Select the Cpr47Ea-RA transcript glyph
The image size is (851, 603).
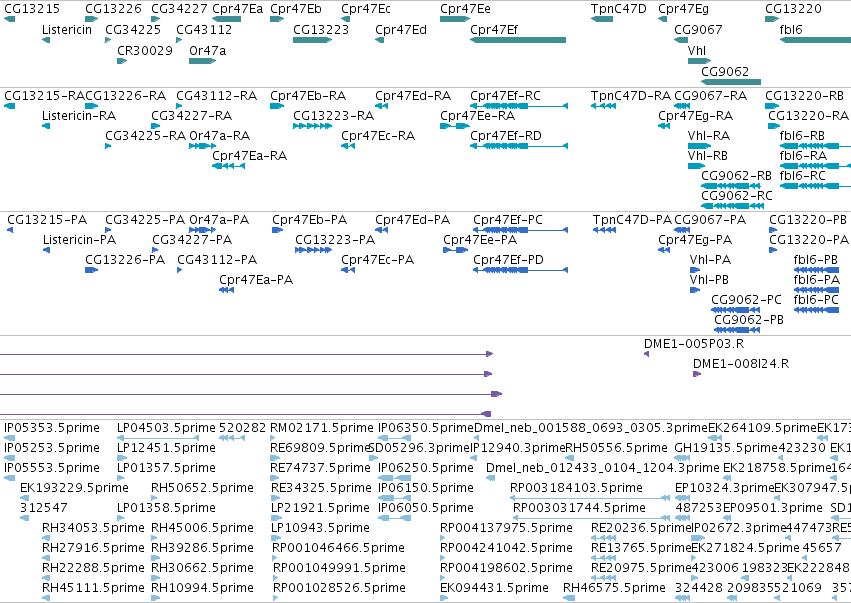228,166
